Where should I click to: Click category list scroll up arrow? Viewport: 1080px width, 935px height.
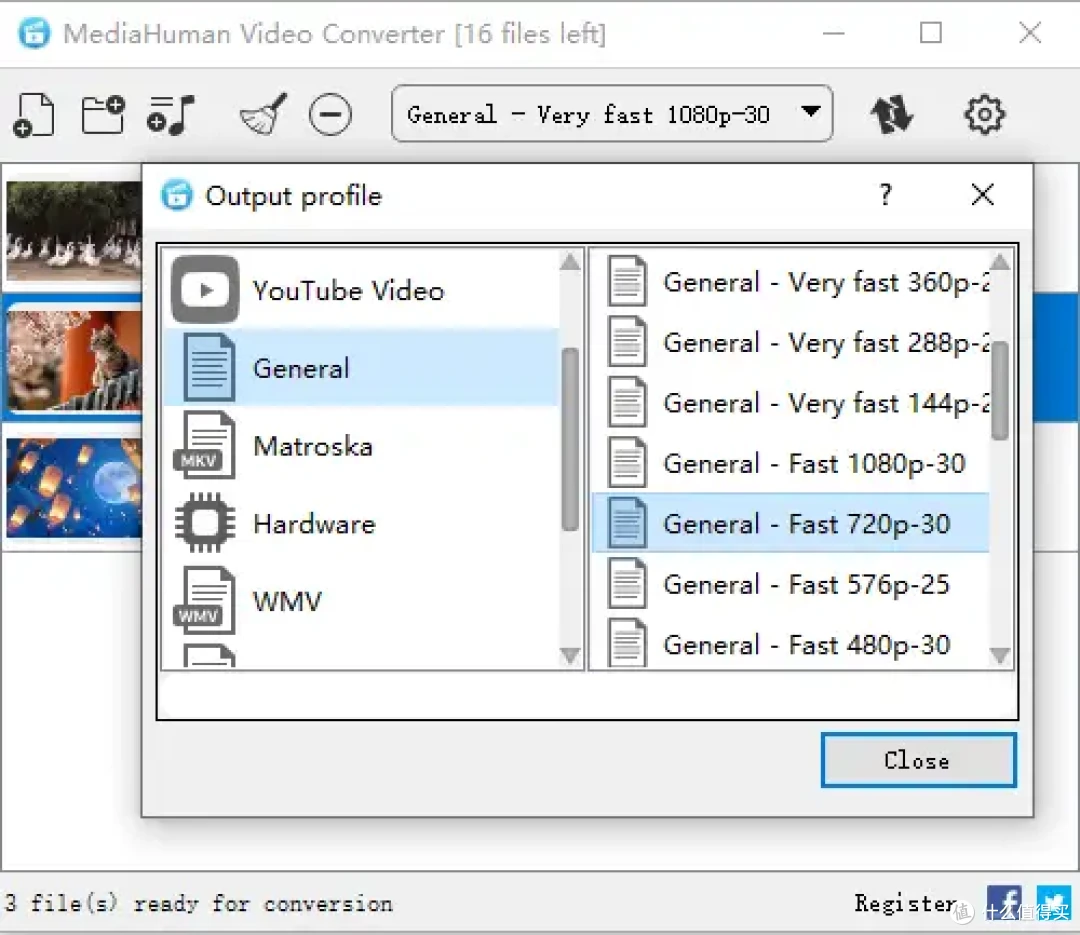tap(570, 262)
